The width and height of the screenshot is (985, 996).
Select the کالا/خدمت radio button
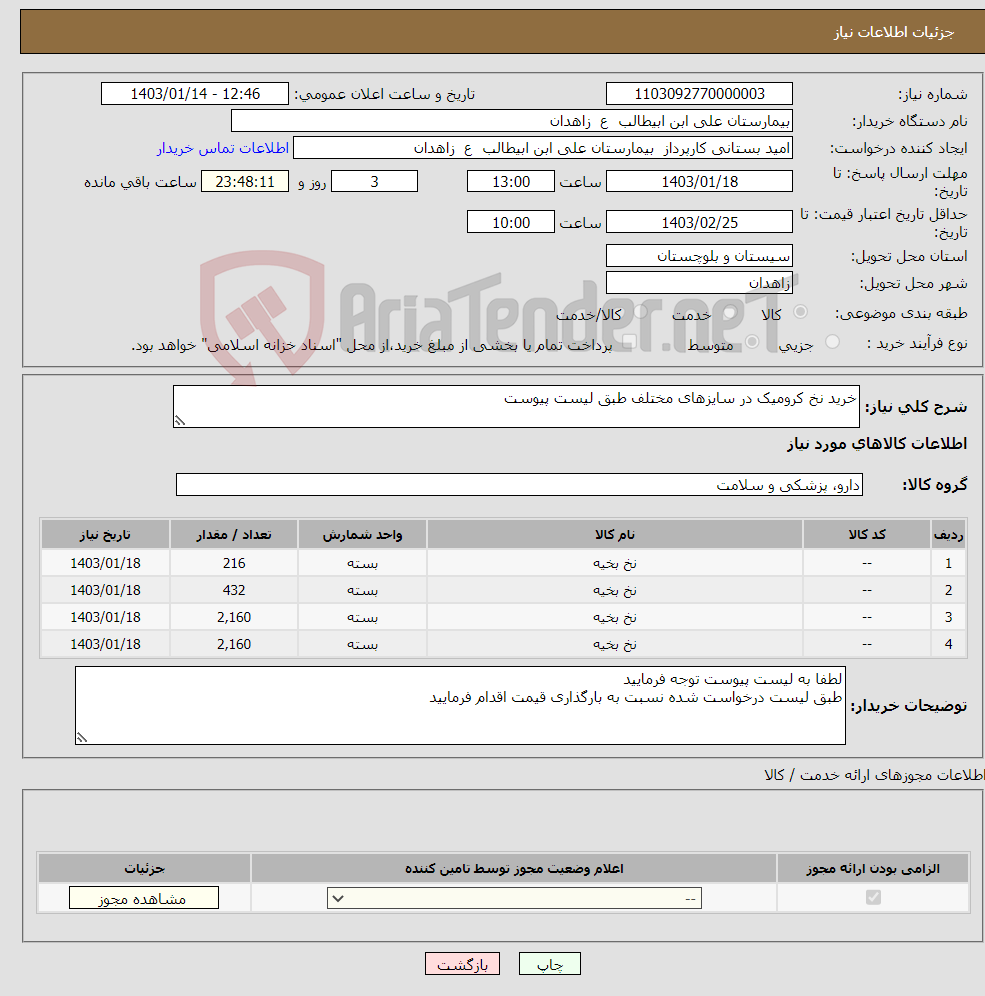click(640, 312)
